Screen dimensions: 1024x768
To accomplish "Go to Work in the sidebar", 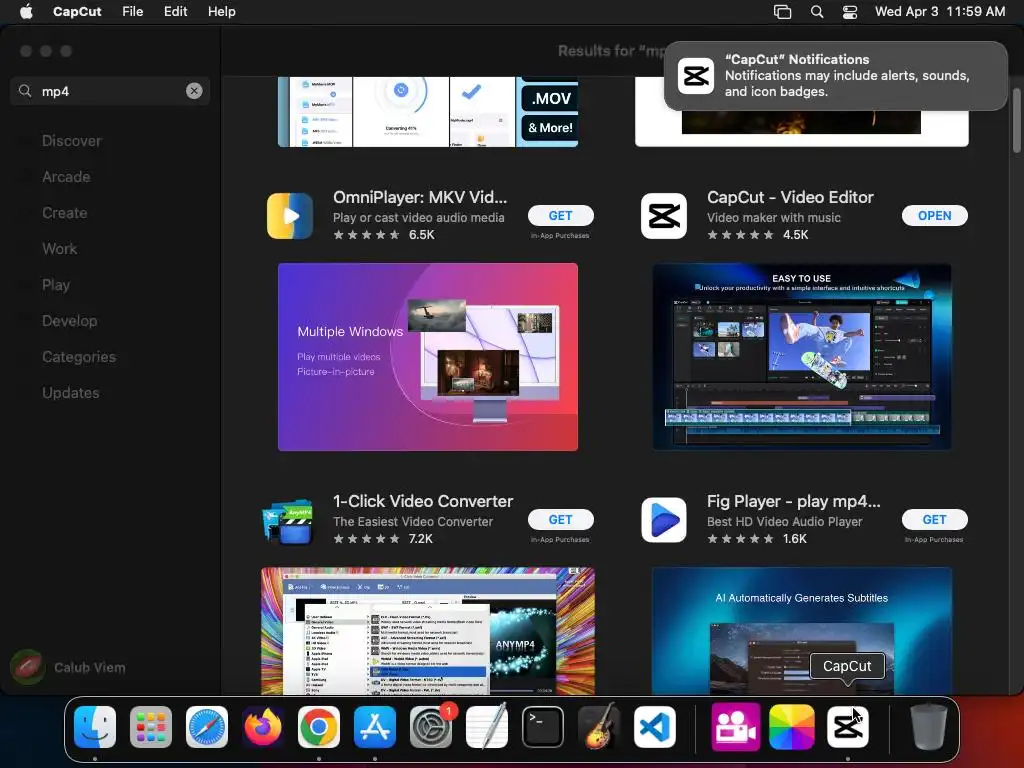I will (59, 249).
